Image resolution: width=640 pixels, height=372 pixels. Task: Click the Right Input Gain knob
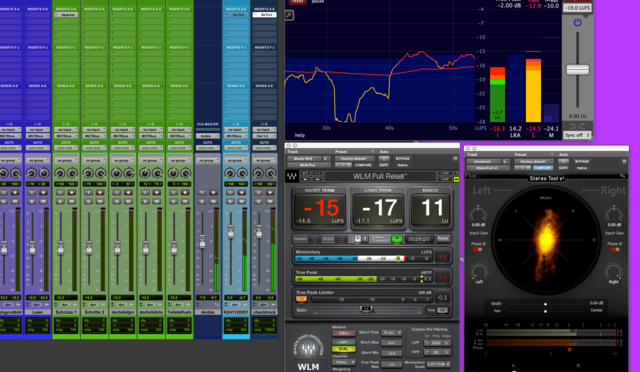(x=614, y=214)
